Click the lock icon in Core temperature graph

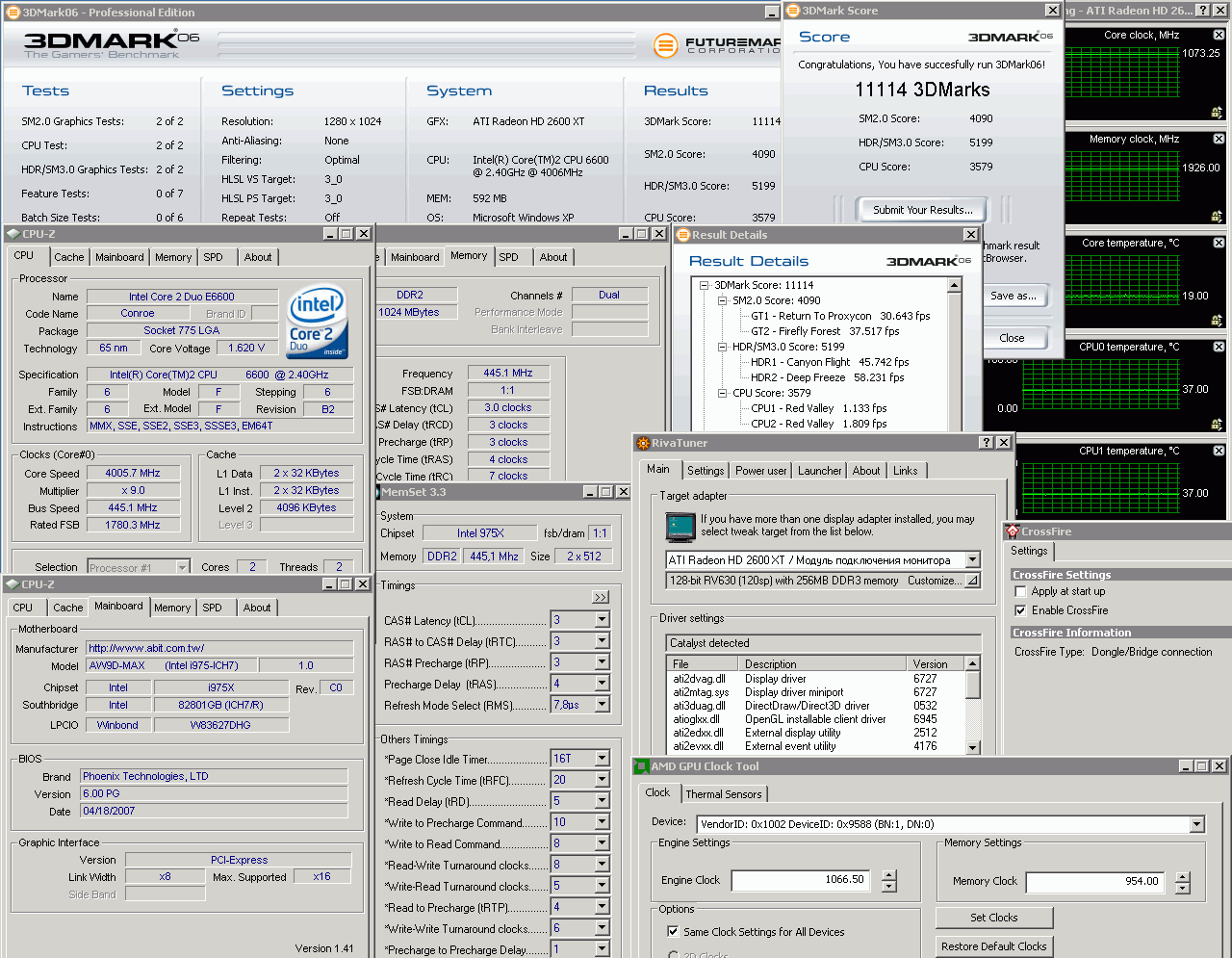point(1217,321)
